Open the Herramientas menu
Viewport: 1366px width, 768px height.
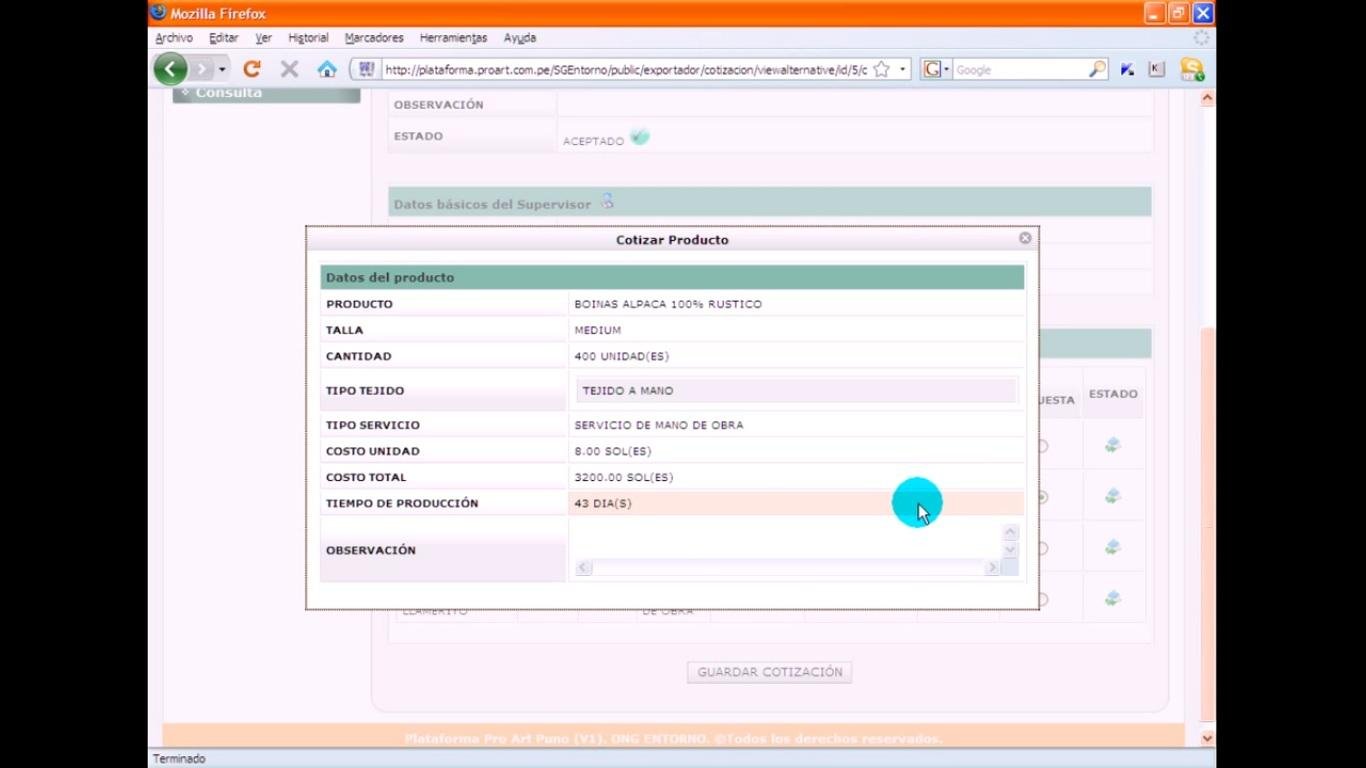click(x=453, y=37)
